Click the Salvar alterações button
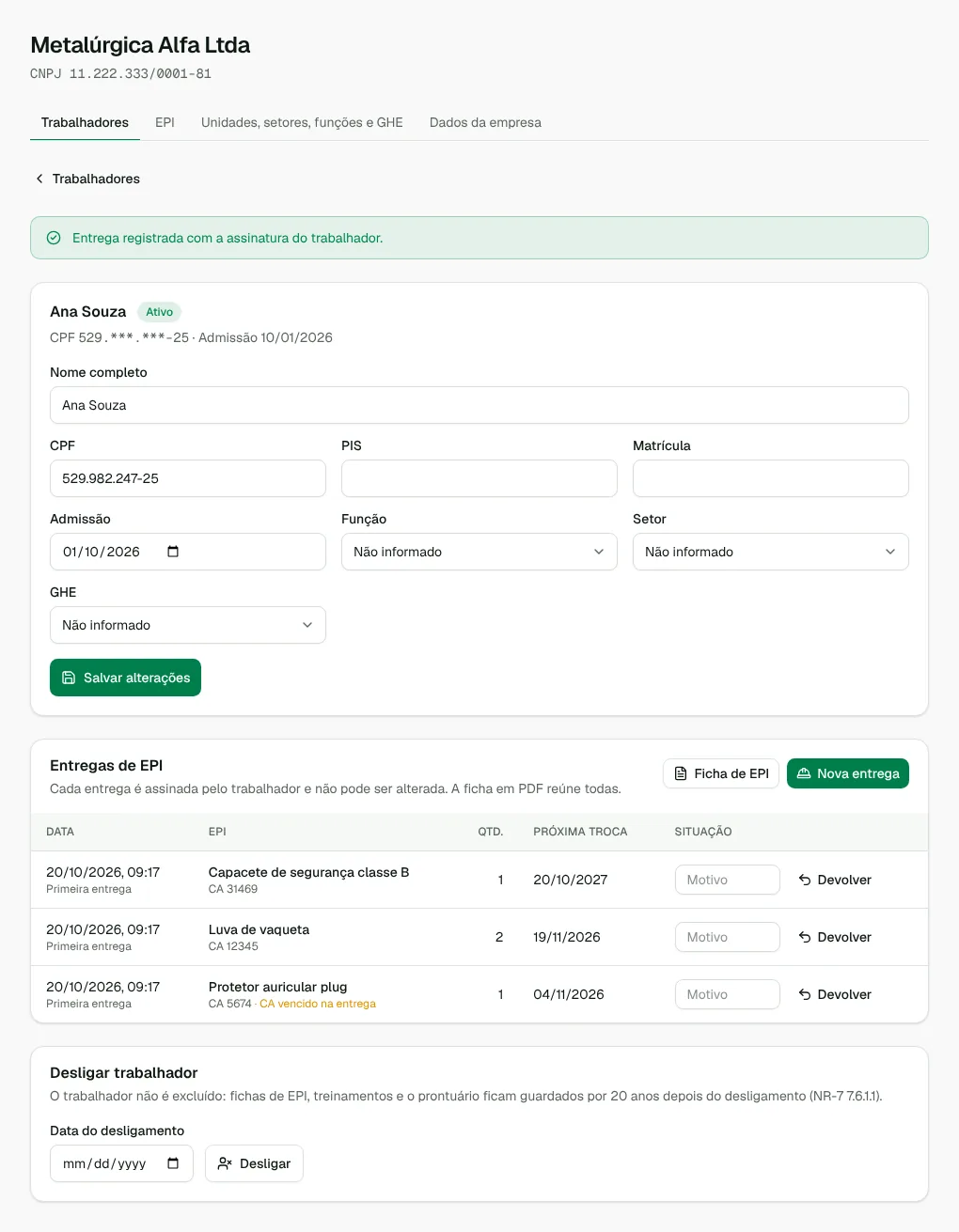The height and width of the screenshot is (1232, 959). click(x=125, y=678)
